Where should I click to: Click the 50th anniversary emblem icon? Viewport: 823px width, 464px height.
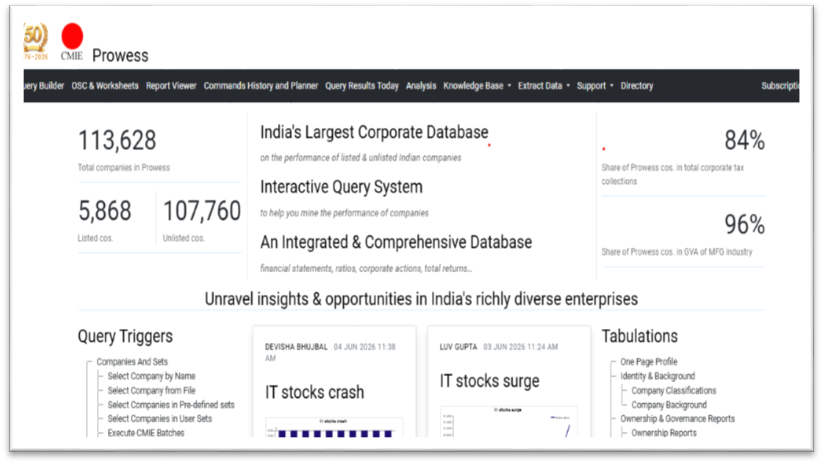pyautogui.click(x=36, y=41)
